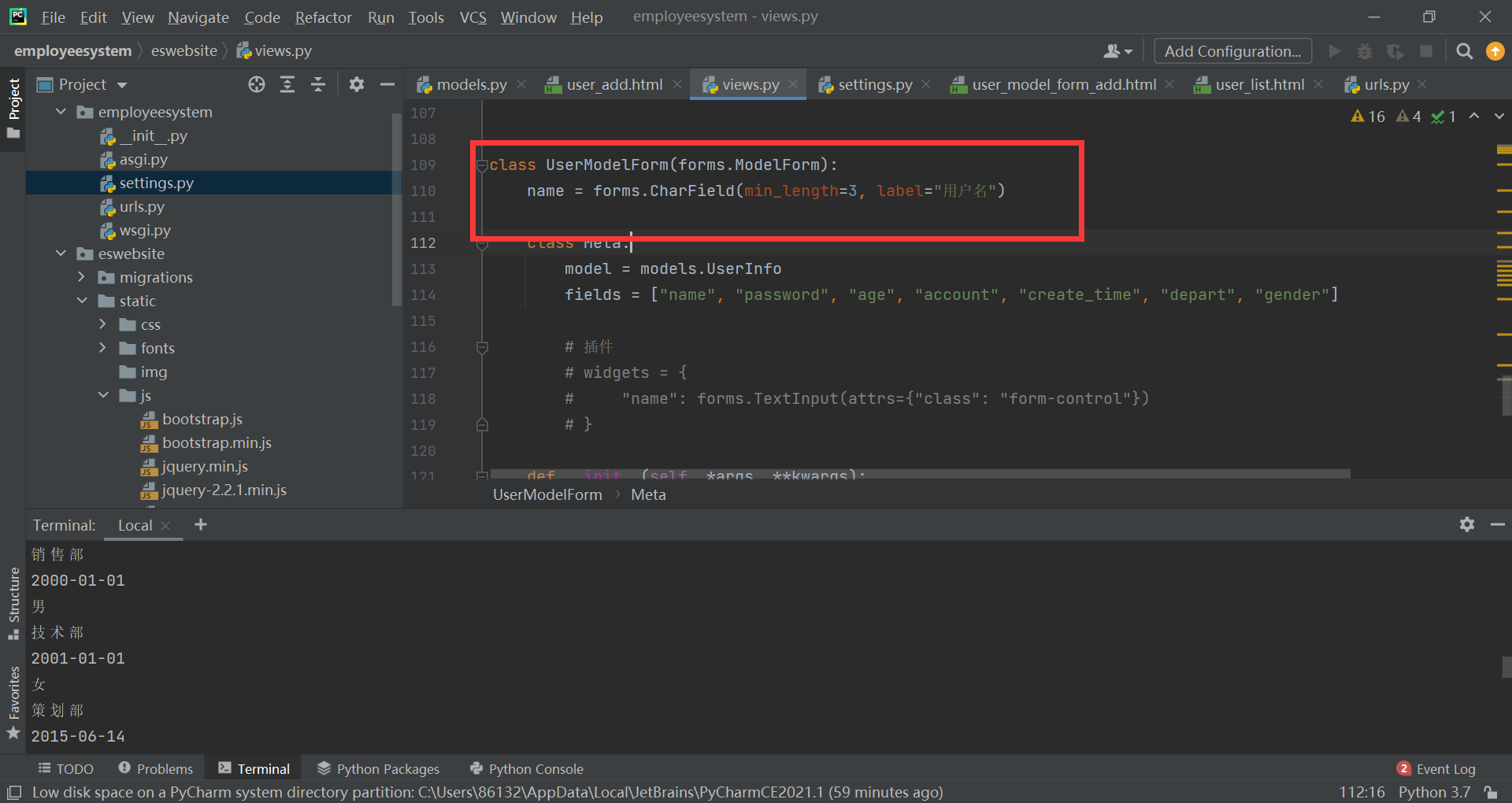The width and height of the screenshot is (1512, 803).
Task: Expand the migrations folder
Action: pos(81,277)
